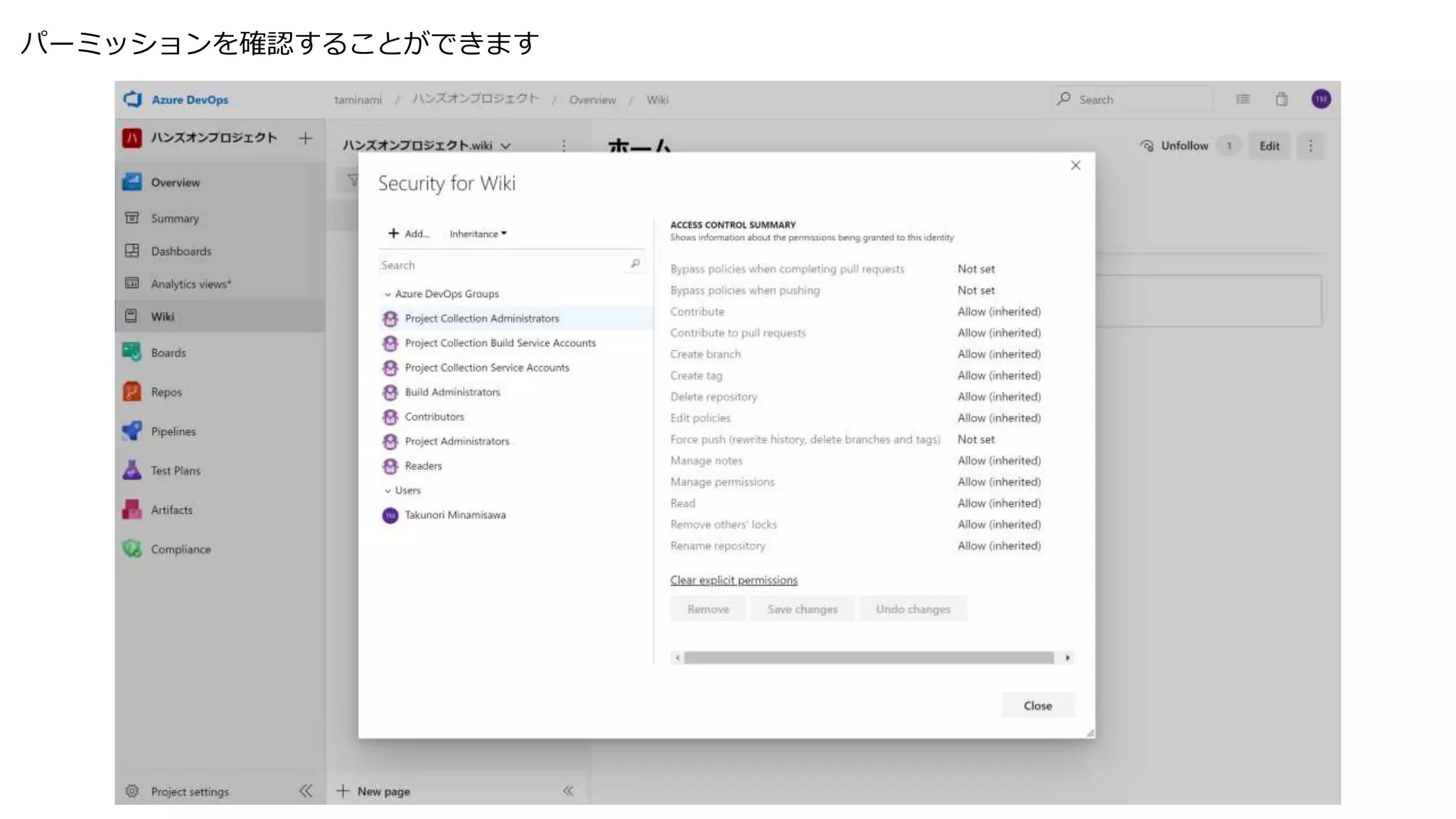This screenshot has height=819, width=1456.
Task: Open the Pipelines hub icon
Action: (132, 431)
